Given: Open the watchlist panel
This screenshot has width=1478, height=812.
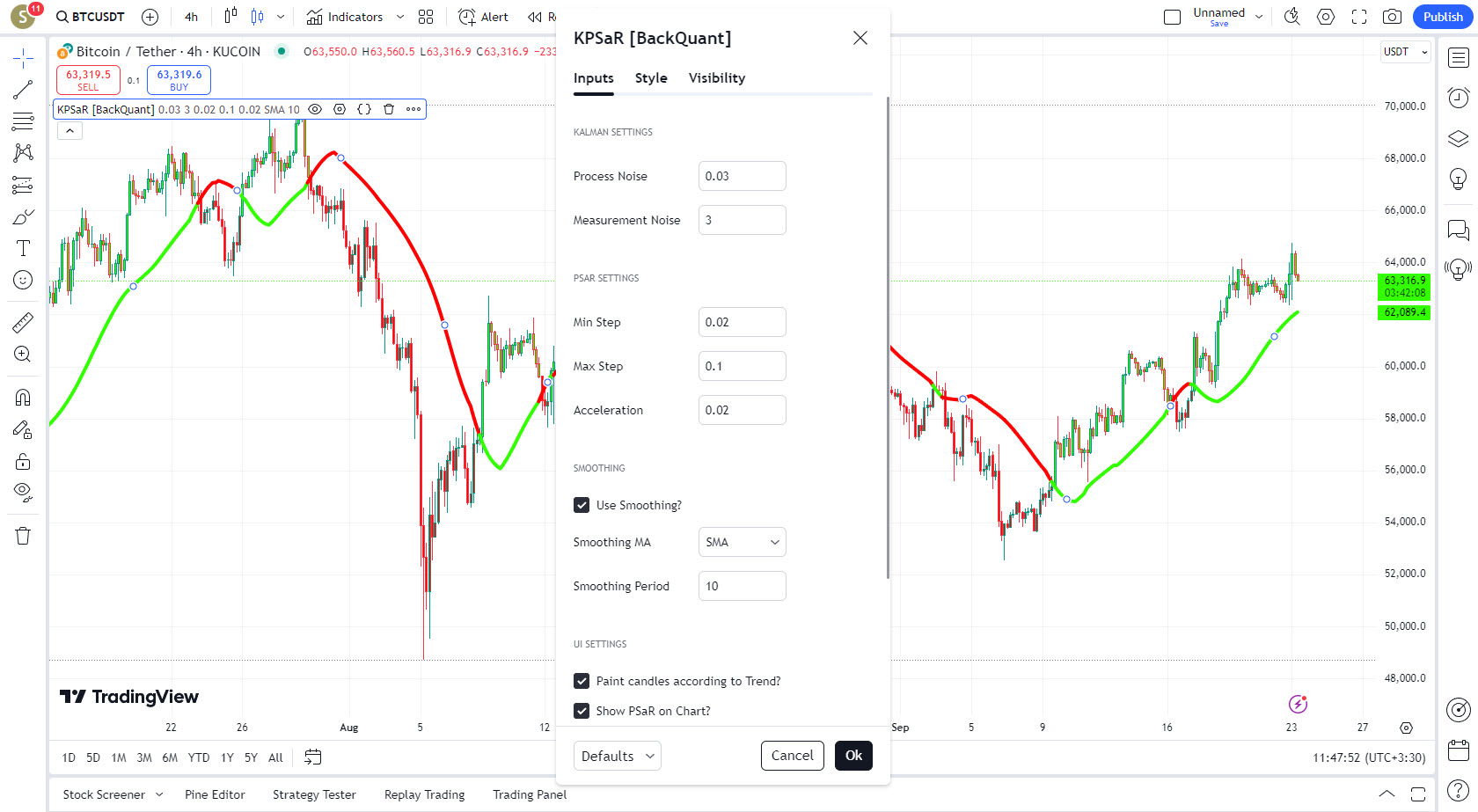Looking at the screenshot, I should (x=1459, y=58).
